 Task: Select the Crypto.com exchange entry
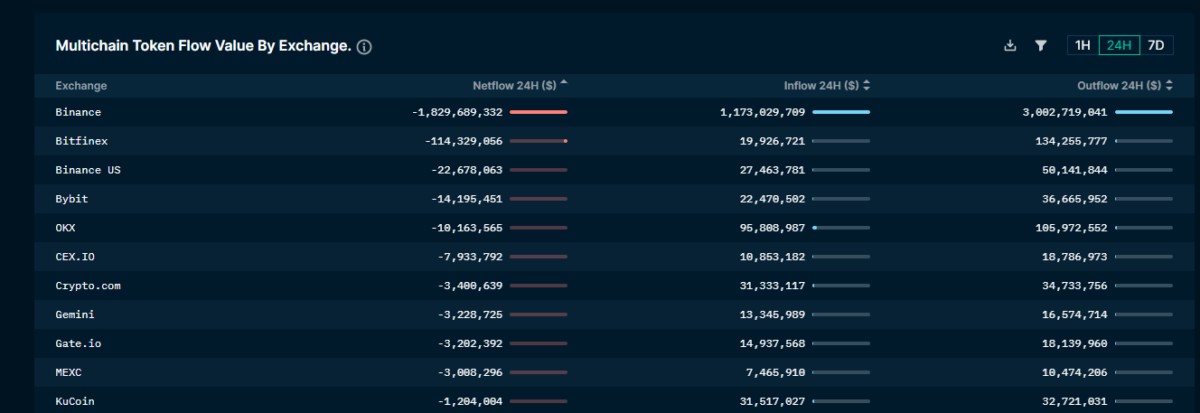(88, 286)
